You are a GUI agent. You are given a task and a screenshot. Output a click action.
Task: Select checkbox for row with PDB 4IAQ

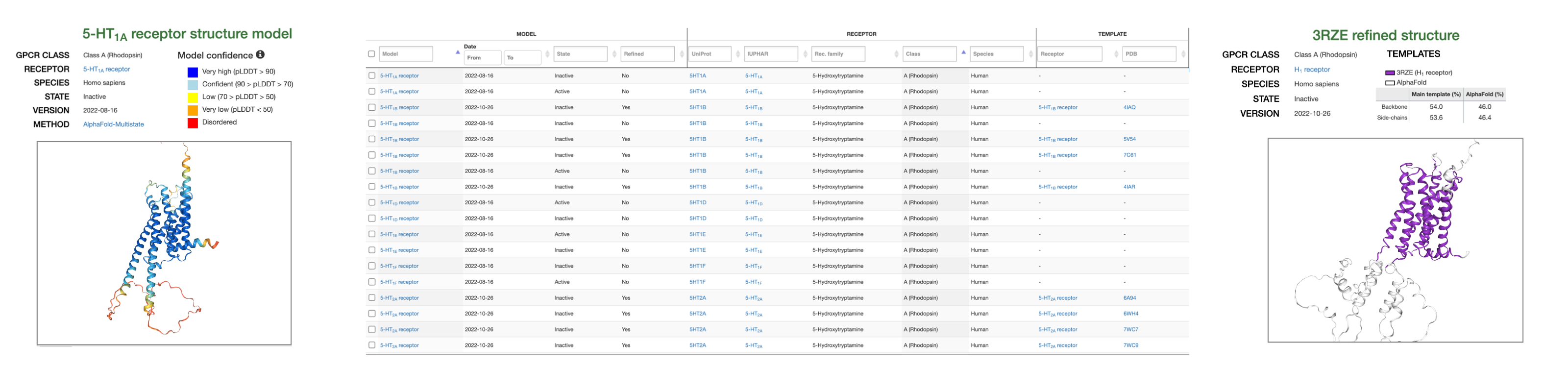pos(371,108)
